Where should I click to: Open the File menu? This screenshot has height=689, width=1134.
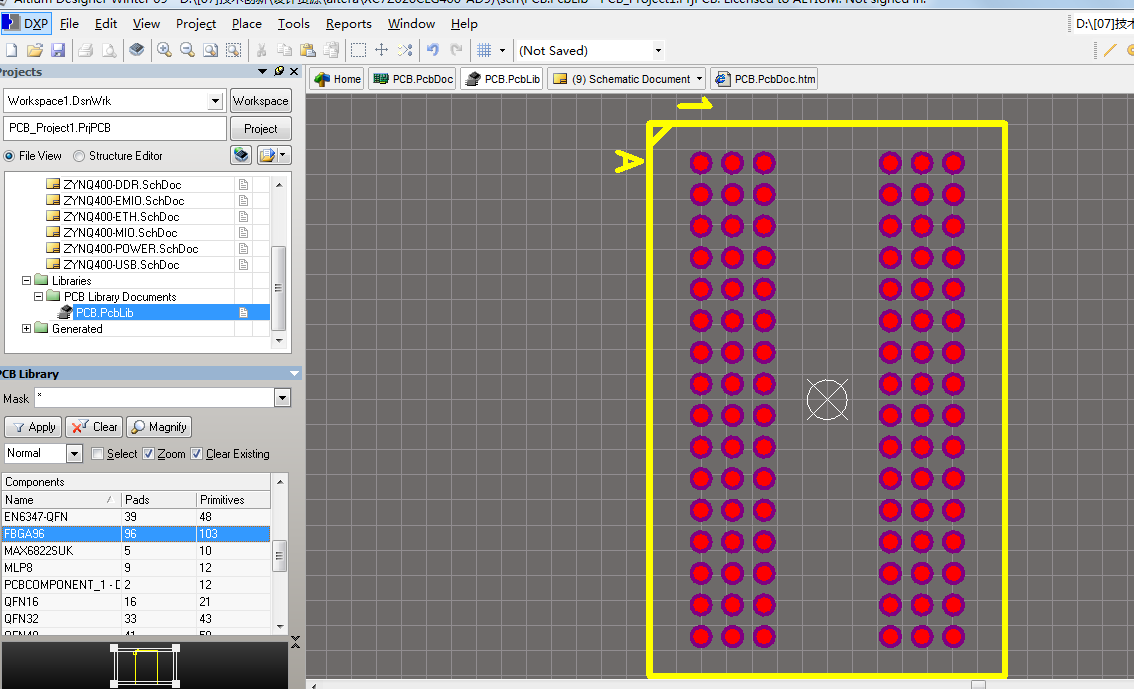69,24
